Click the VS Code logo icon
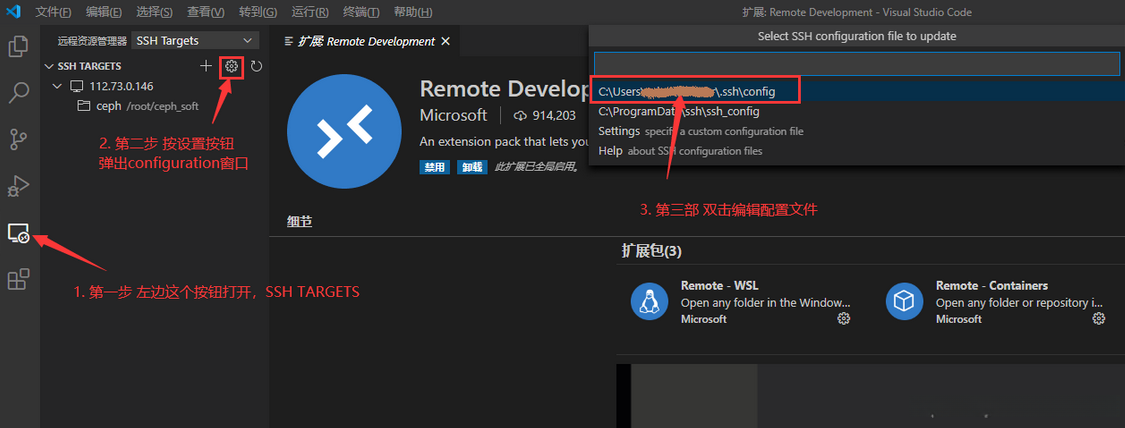 tap(14, 12)
